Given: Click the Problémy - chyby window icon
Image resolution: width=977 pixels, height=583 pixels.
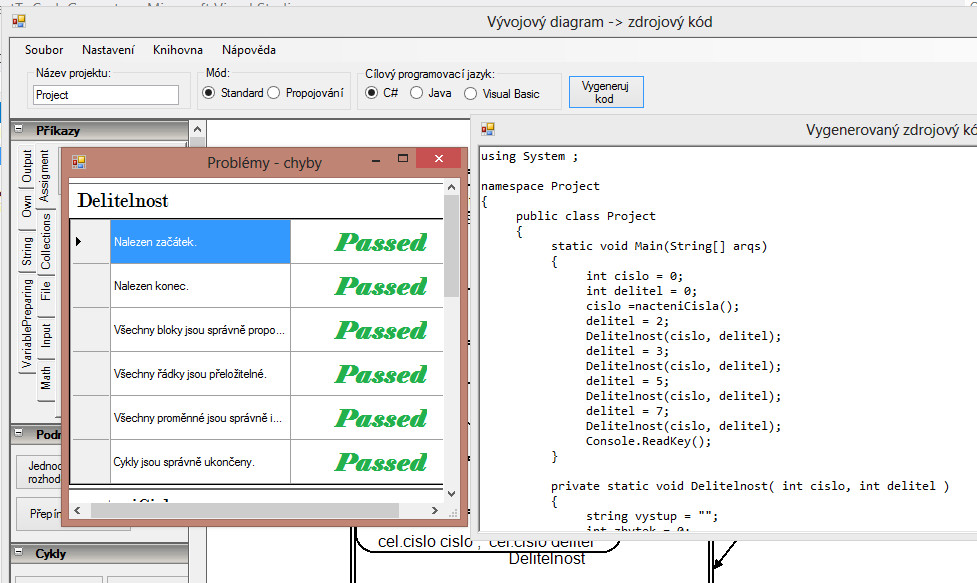Looking at the screenshot, I should (x=79, y=162).
